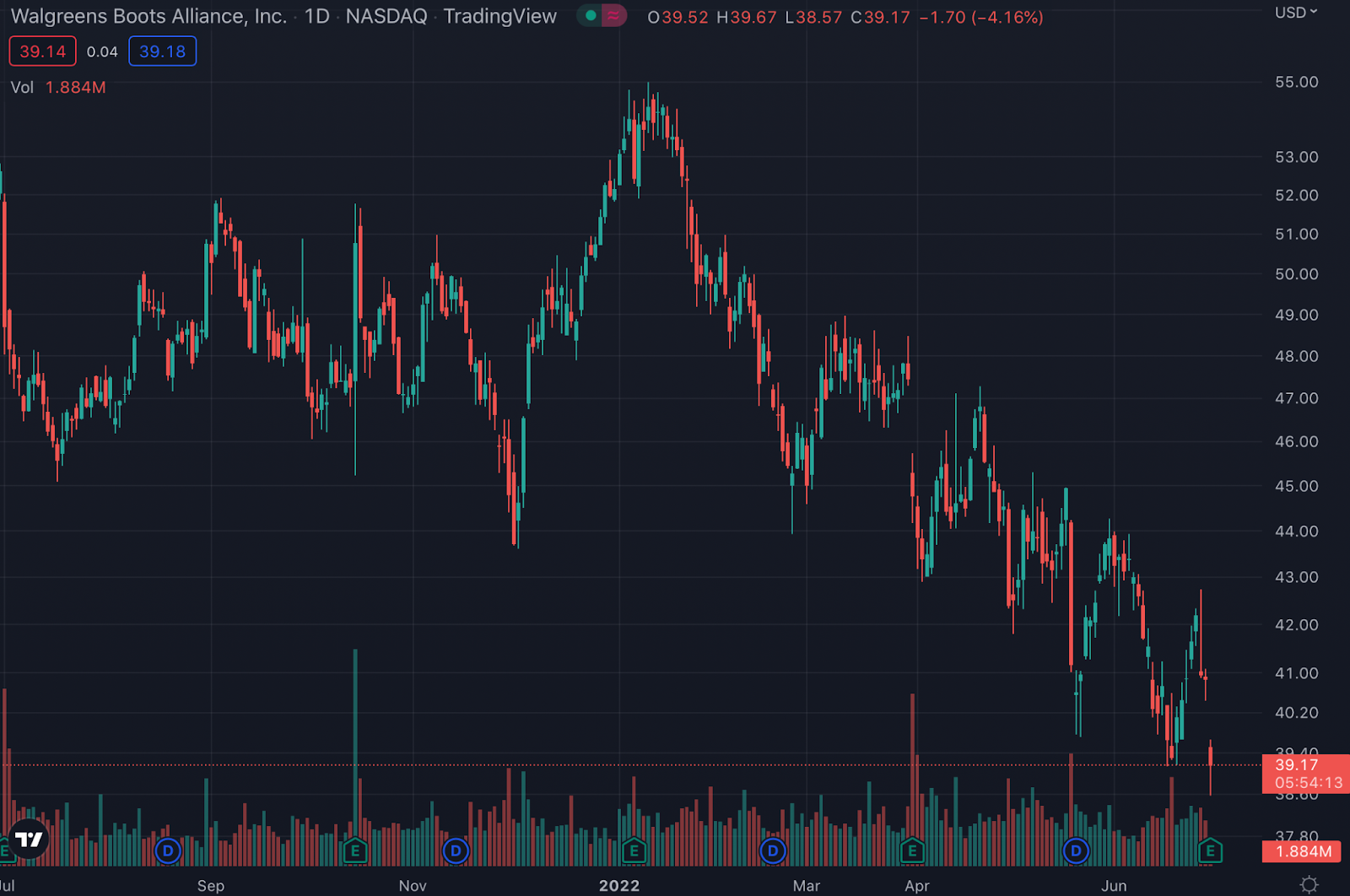Click the earnings E marker in October
1350x896 pixels.
(x=355, y=850)
